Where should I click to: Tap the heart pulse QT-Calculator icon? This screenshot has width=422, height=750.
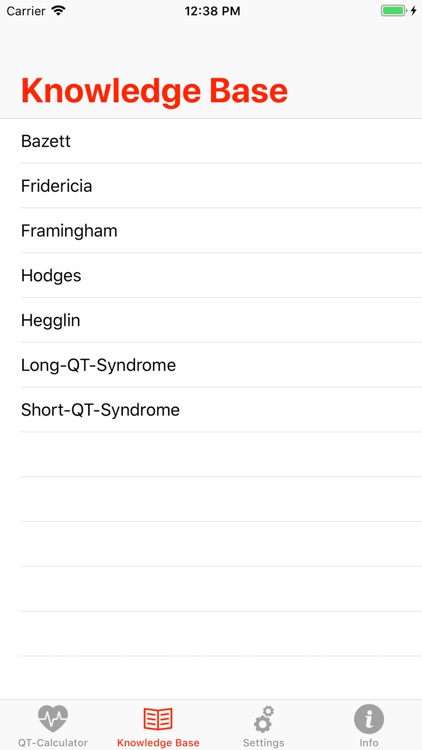tap(53, 719)
